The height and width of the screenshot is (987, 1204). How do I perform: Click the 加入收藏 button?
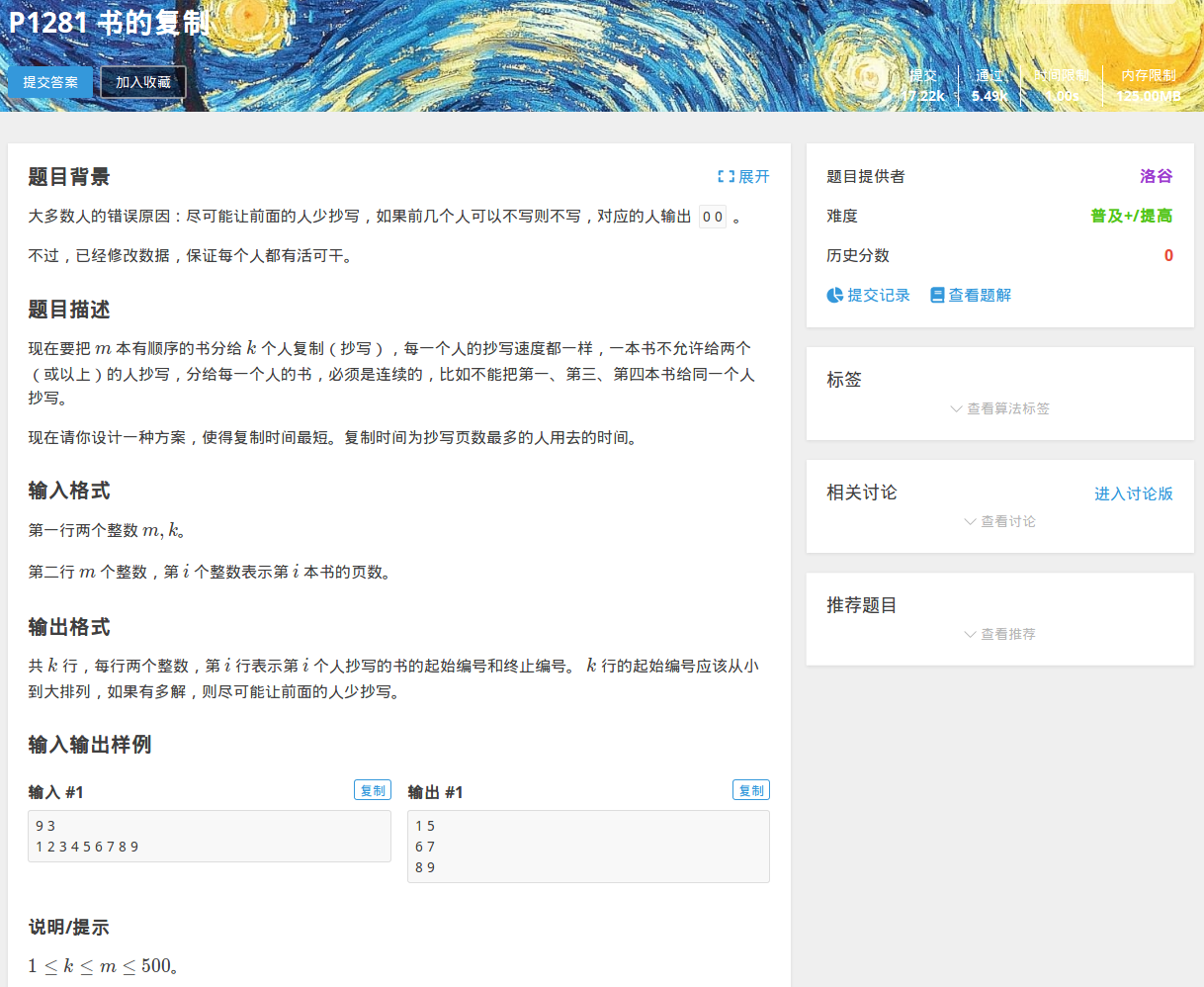(x=143, y=82)
